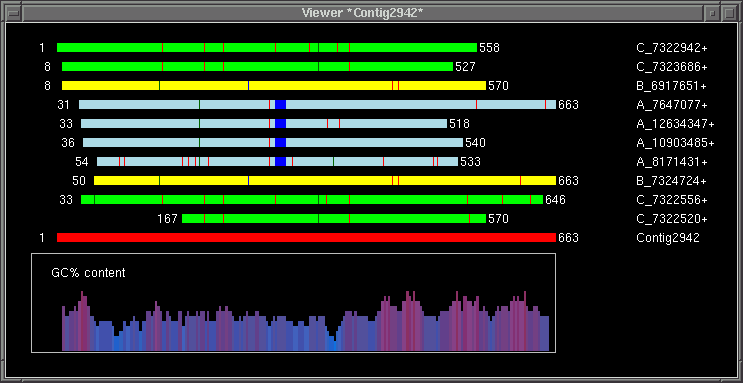Click the dark blue block in A_12634347+ bar
This screenshot has width=743, height=383.
[281, 123]
